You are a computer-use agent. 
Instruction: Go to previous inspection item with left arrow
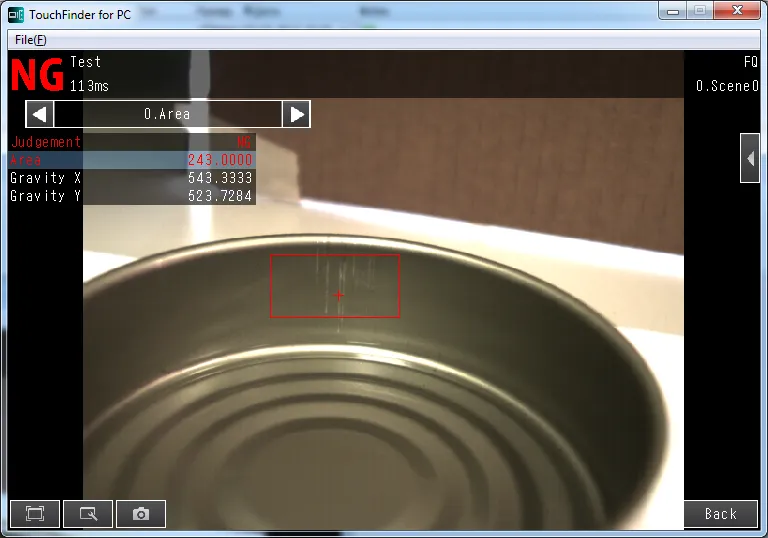click(x=39, y=114)
